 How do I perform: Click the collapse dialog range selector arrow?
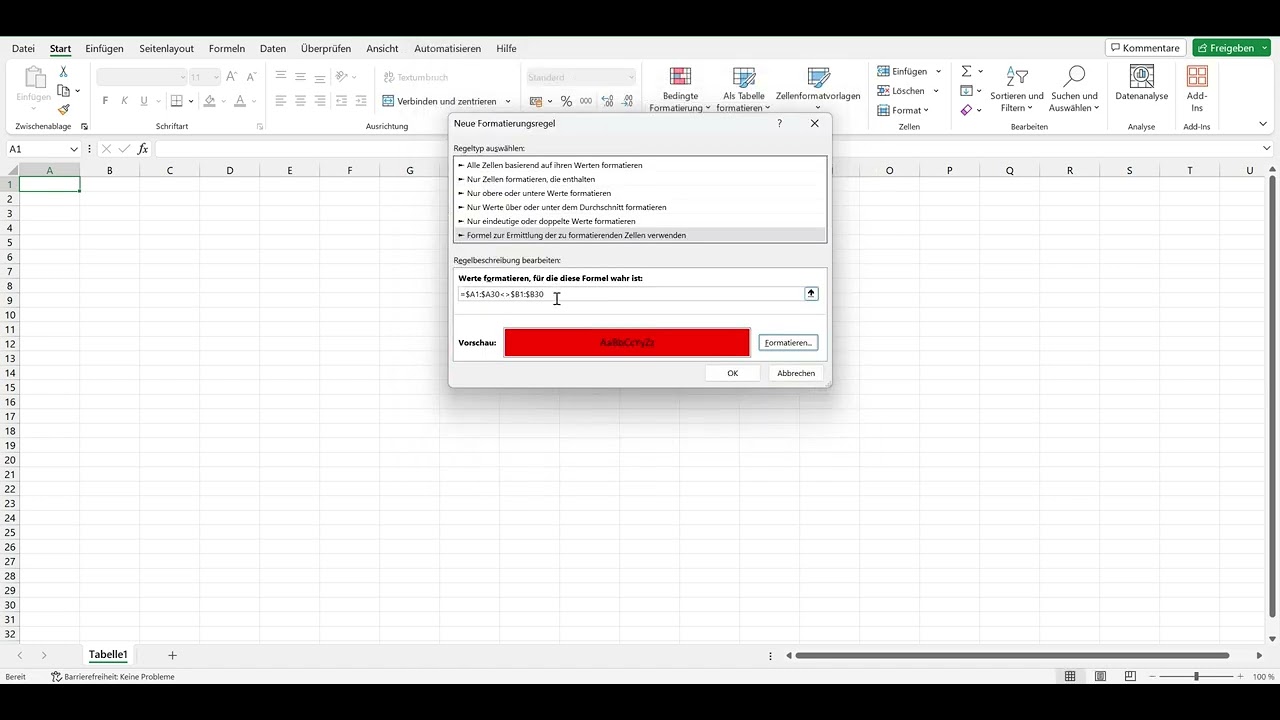coord(811,294)
